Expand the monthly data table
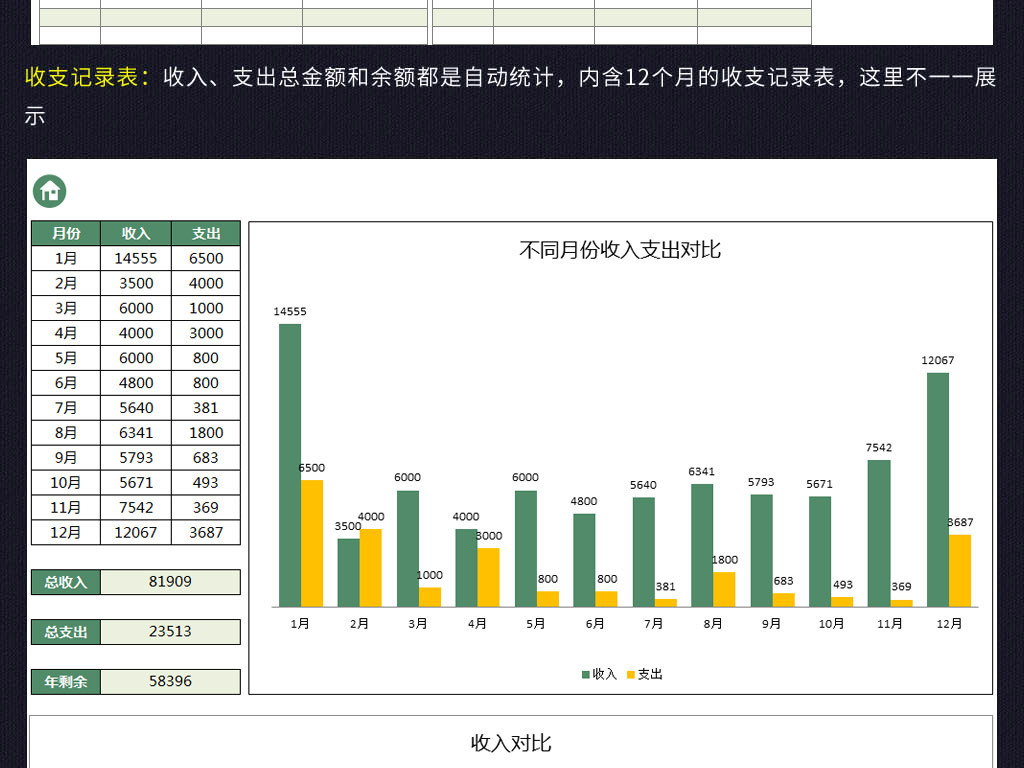 point(136,383)
